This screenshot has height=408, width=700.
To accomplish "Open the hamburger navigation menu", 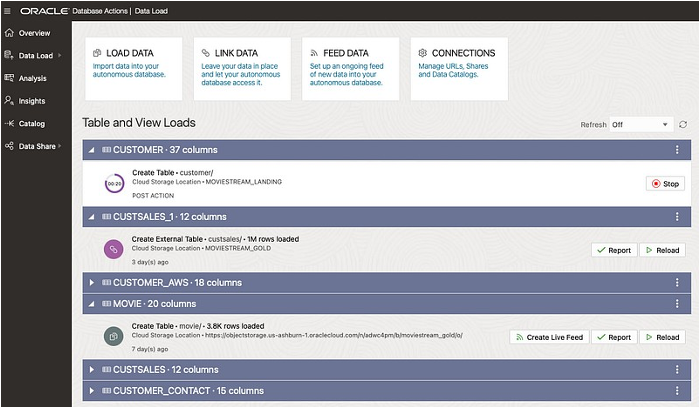I will 7,11.
